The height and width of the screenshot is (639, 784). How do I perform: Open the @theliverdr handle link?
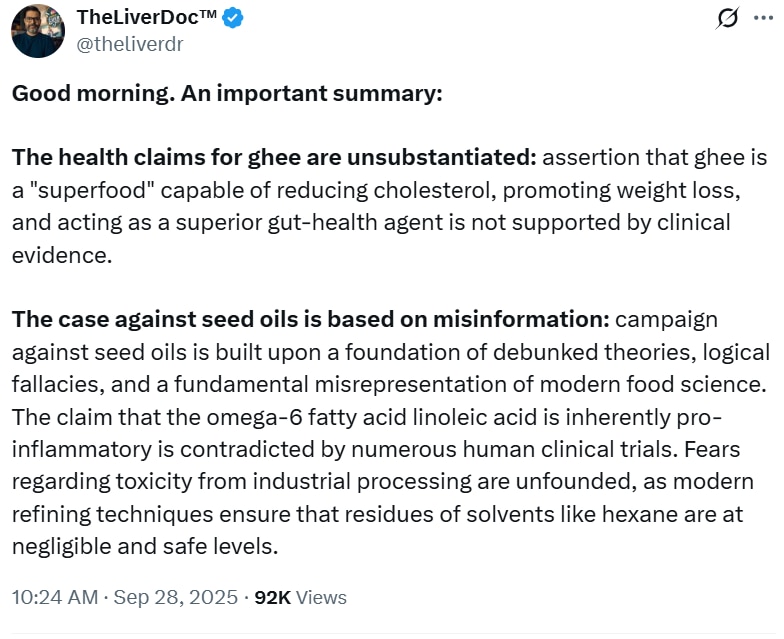coord(130,44)
